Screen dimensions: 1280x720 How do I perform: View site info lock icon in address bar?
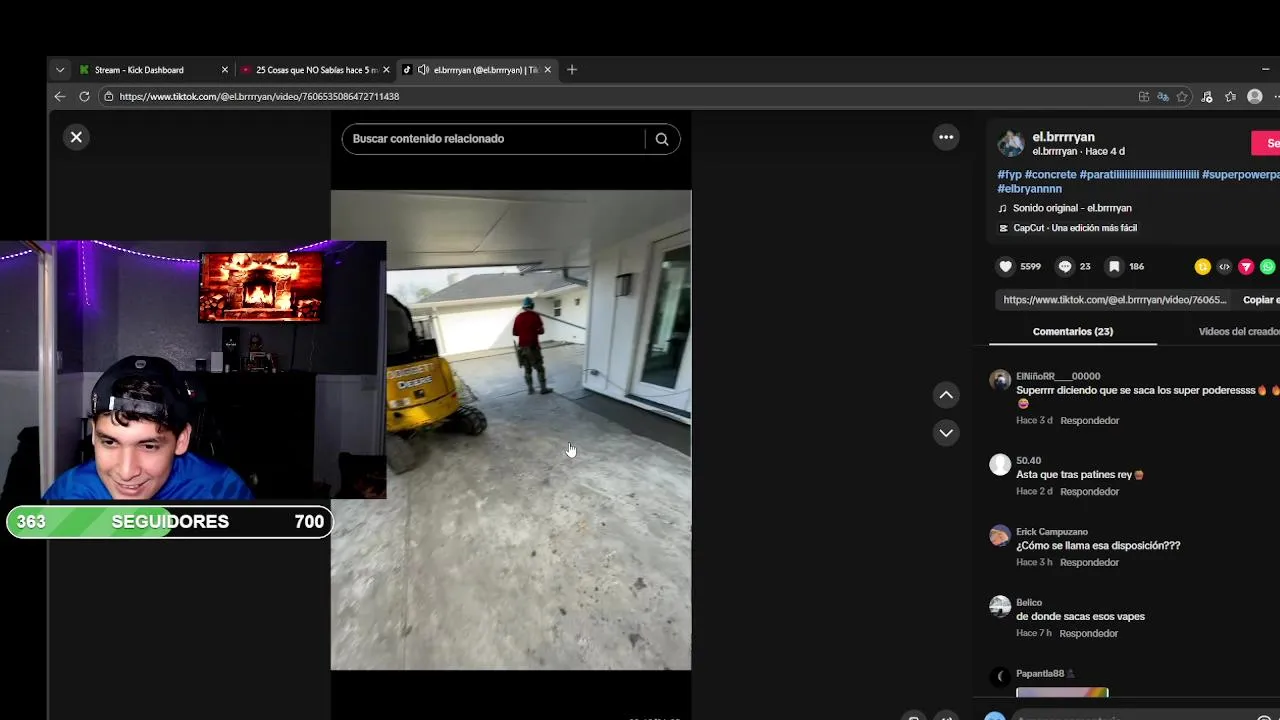[108, 96]
